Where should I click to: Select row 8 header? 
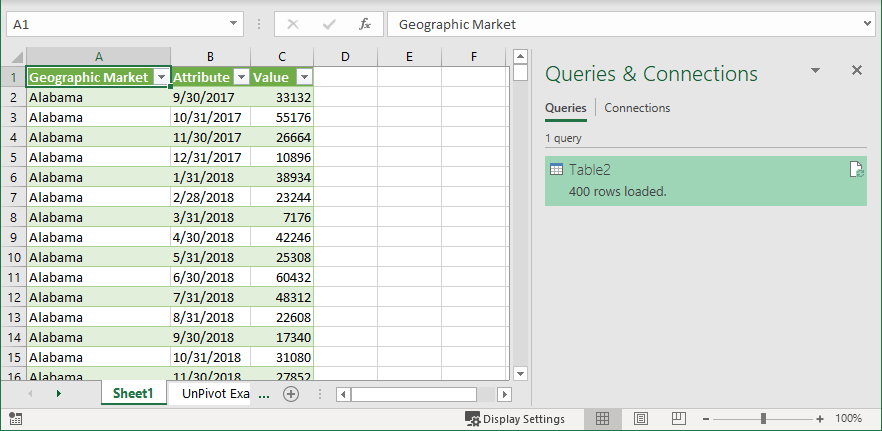pos(14,217)
